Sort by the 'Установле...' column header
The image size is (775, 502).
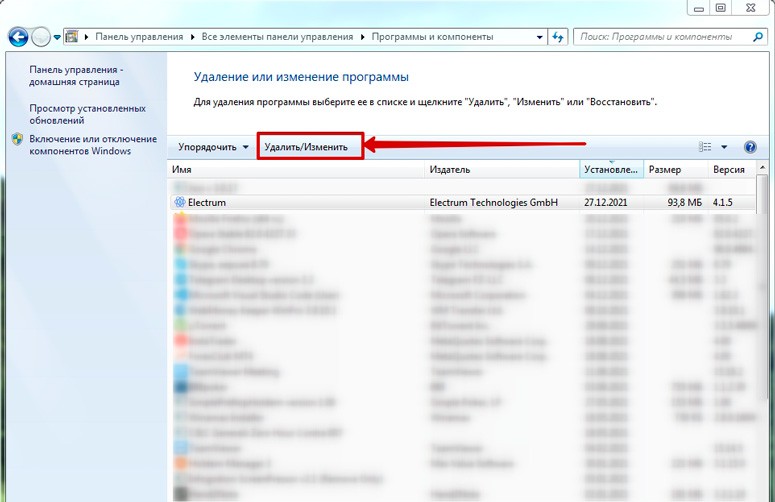(x=611, y=169)
